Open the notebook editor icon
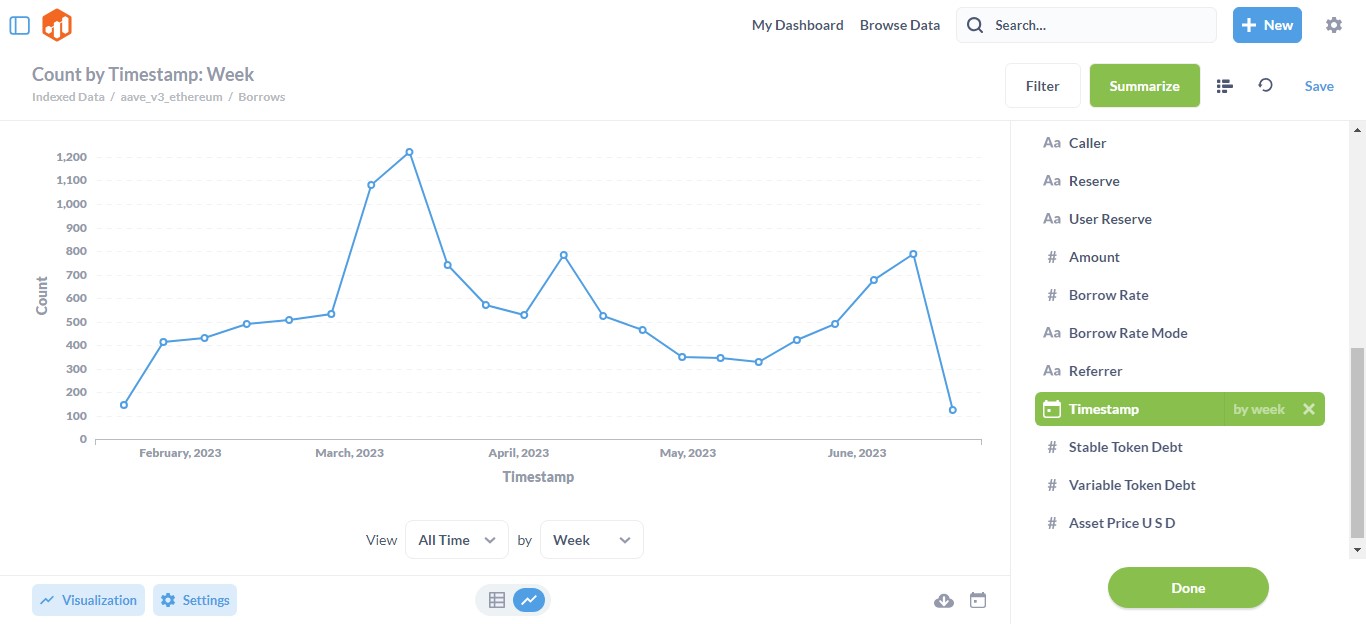The width and height of the screenshot is (1366, 624). click(1224, 86)
